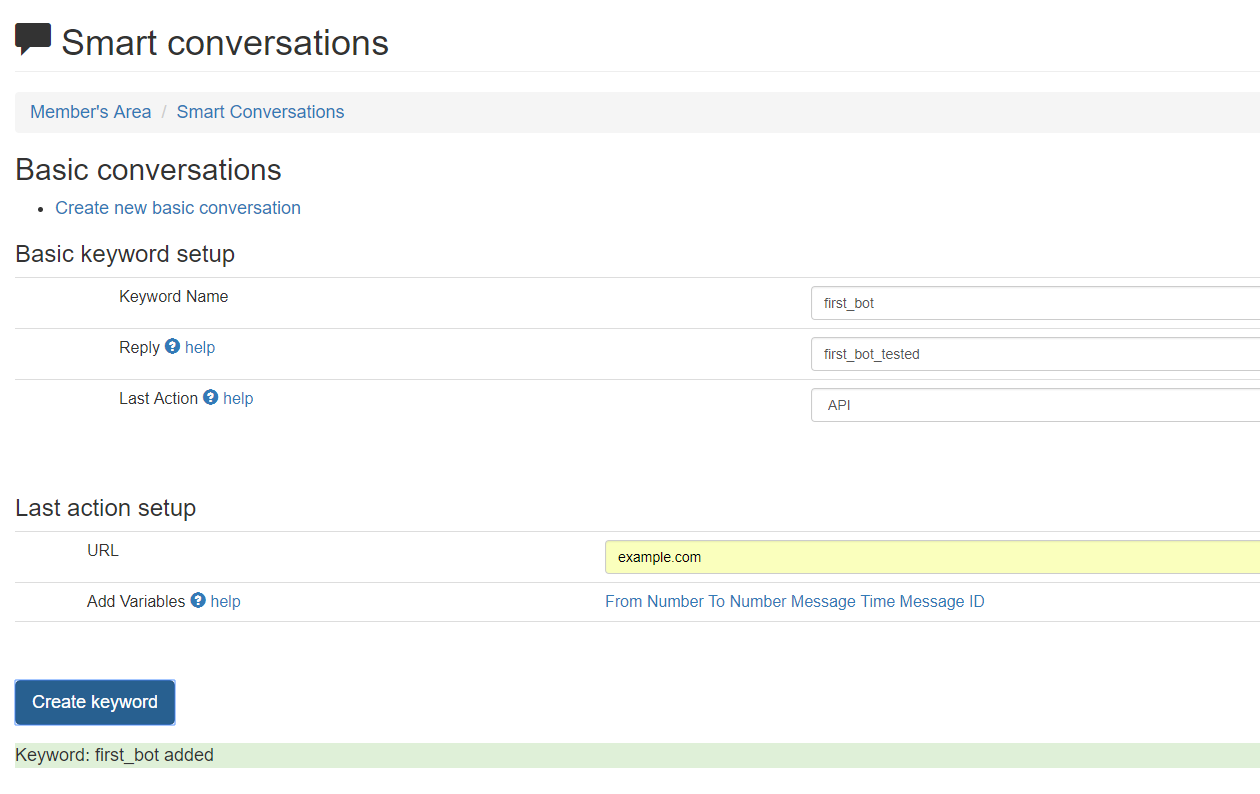
Task: Add the standalone Message variable
Action: [x=823, y=601]
